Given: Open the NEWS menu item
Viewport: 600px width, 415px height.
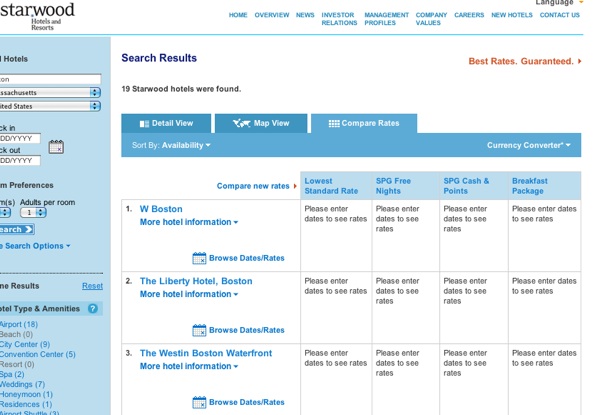Looking at the screenshot, I should click(305, 15).
